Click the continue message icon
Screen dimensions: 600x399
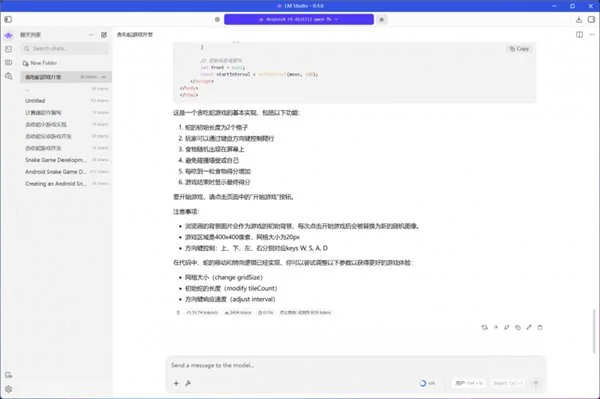click(496, 327)
